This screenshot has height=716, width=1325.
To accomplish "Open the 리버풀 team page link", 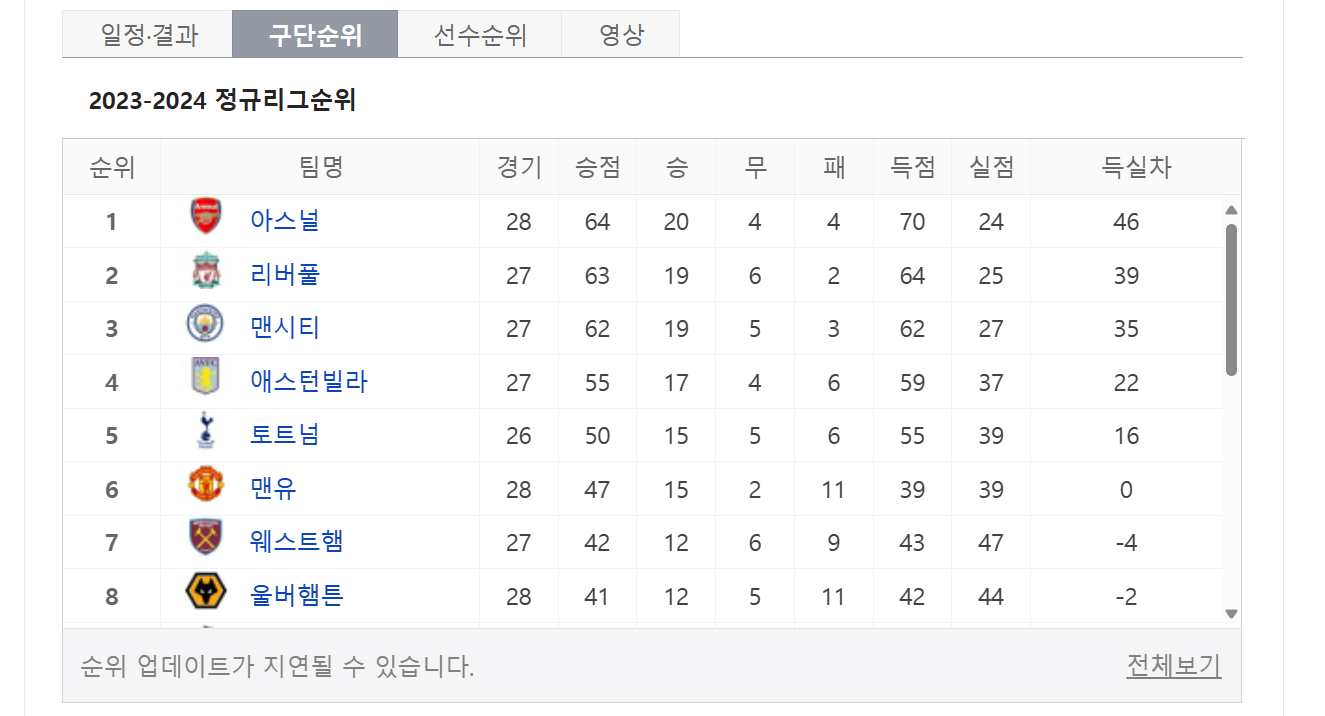I will tap(284, 274).
